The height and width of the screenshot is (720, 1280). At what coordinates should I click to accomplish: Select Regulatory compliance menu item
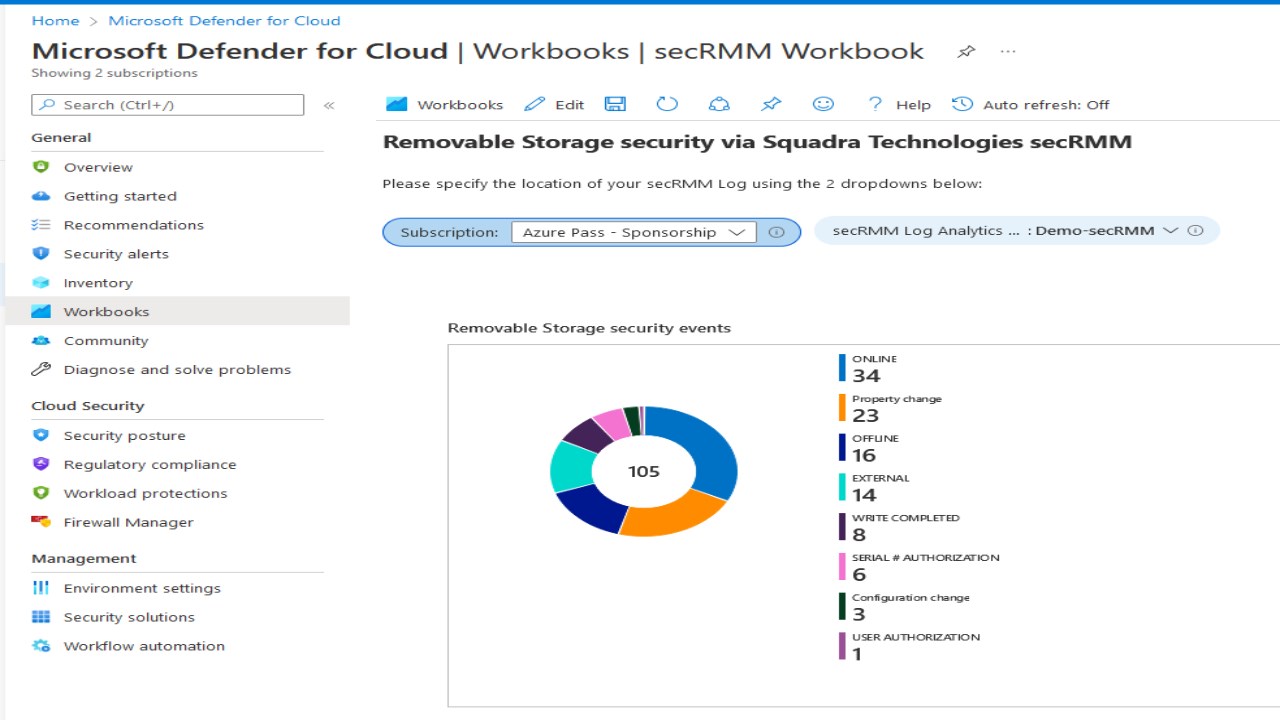coord(150,465)
